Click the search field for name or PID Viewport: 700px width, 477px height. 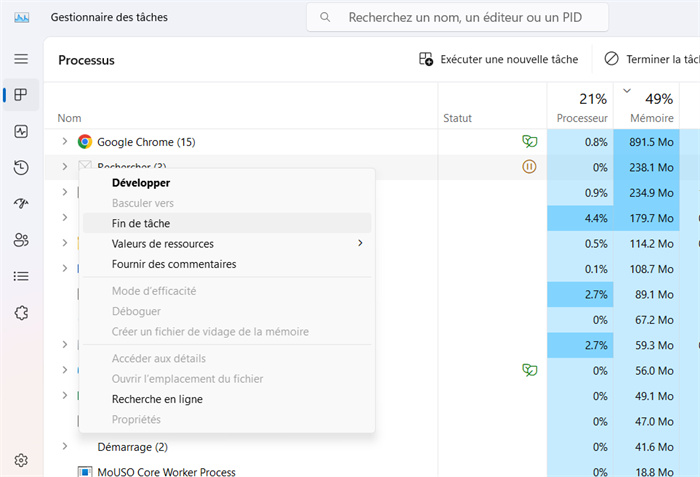(x=458, y=17)
